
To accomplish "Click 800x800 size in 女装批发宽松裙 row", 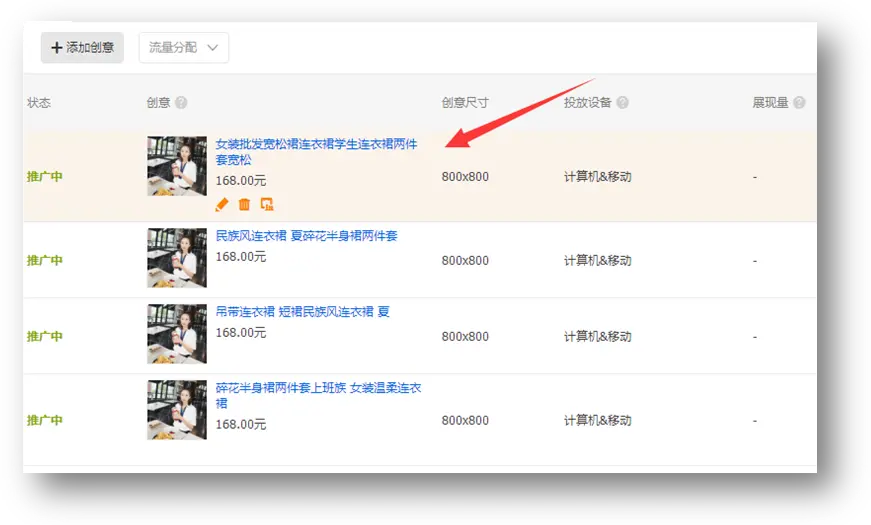I will coord(465,177).
